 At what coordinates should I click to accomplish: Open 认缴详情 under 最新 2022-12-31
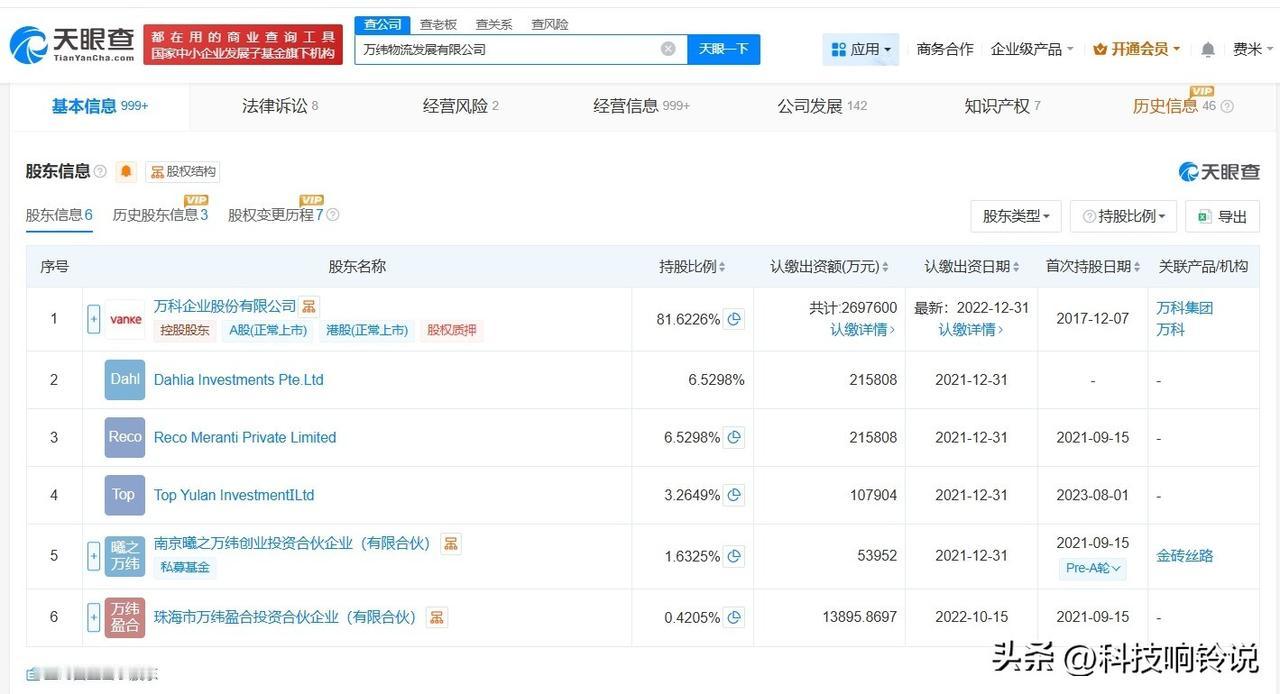coord(970,330)
